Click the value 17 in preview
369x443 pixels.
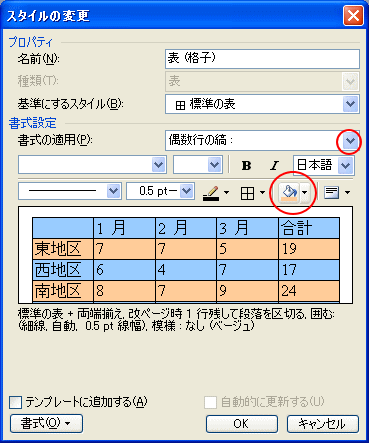click(x=289, y=270)
